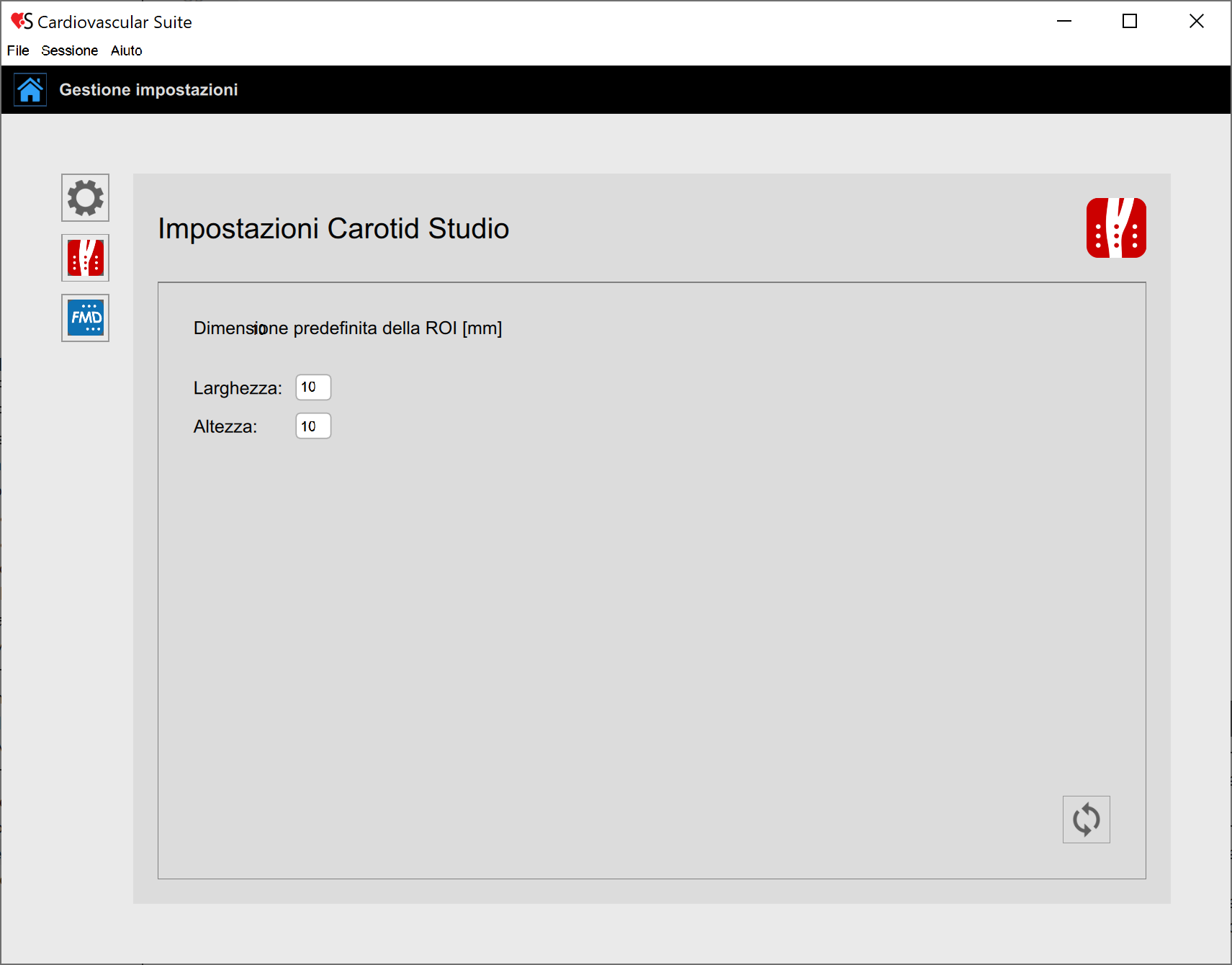Click the large Carotid Studio logo
This screenshot has width=1232, height=965.
click(1115, 228)
